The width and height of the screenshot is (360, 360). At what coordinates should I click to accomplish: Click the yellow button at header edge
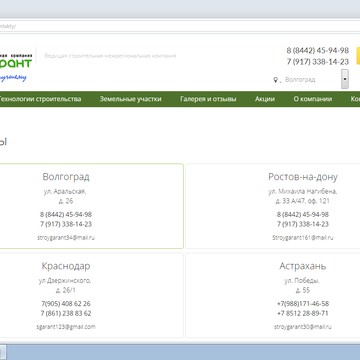pos(358,55)
